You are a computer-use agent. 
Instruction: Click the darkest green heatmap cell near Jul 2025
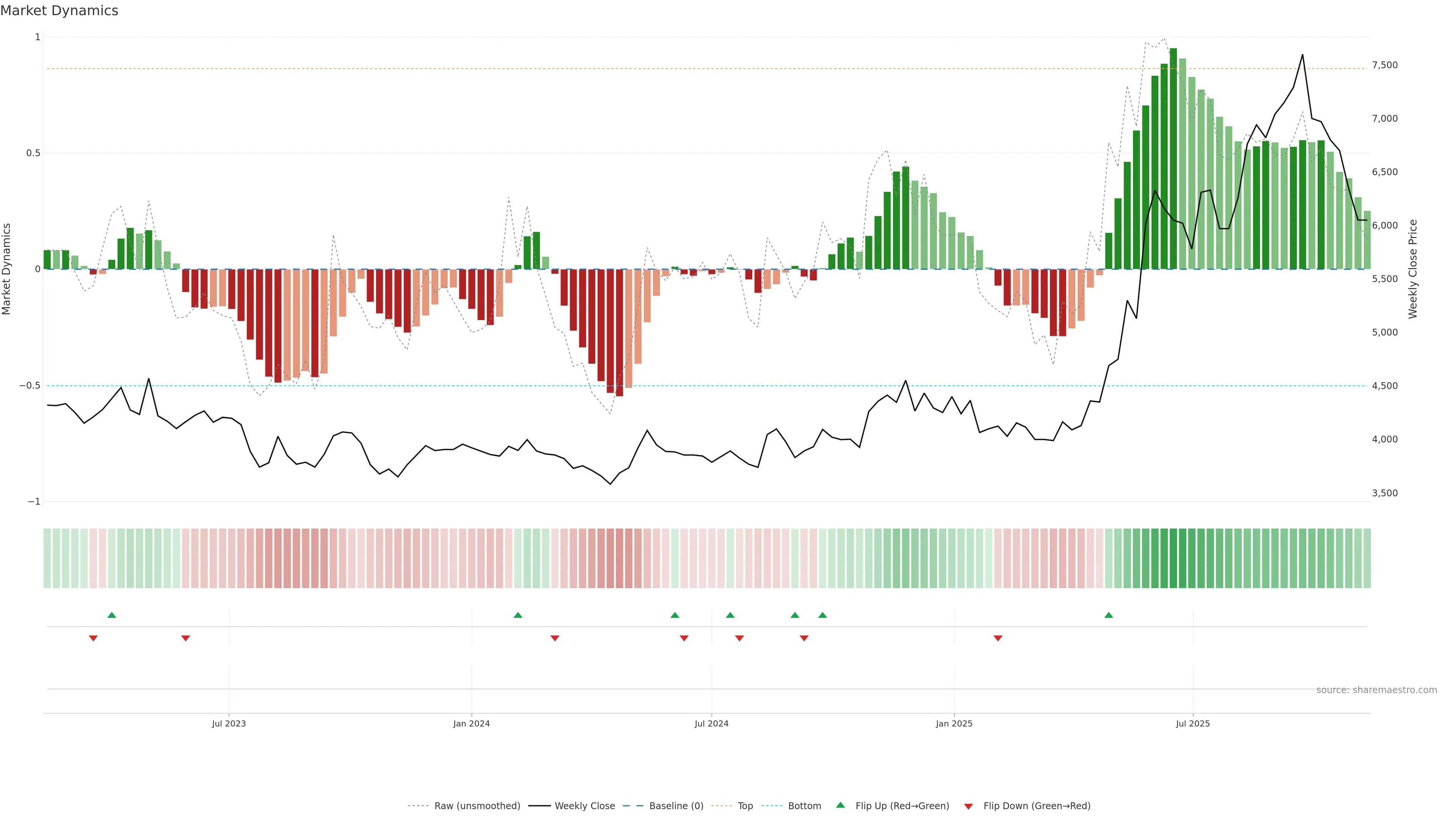[1174, 558]
